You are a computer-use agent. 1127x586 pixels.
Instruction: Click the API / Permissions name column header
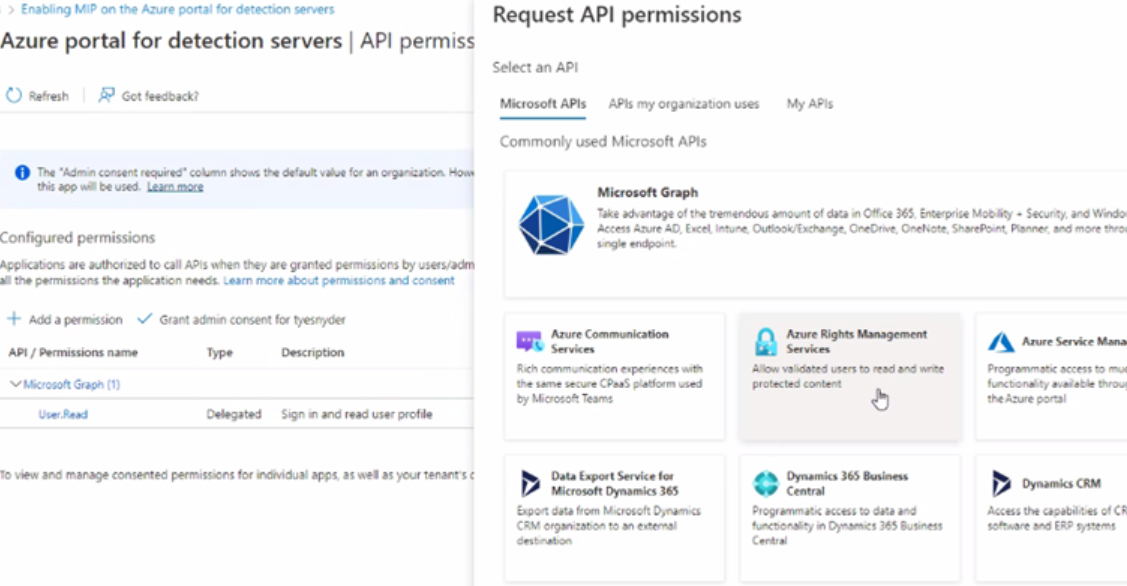(x=73, y=352)
